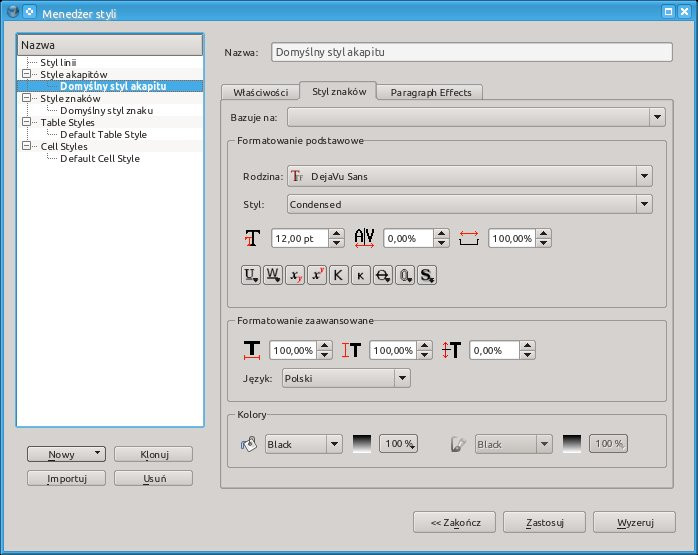Click the Small Caps text effect icon
This screenshot has width=698, height=555.
361,275
